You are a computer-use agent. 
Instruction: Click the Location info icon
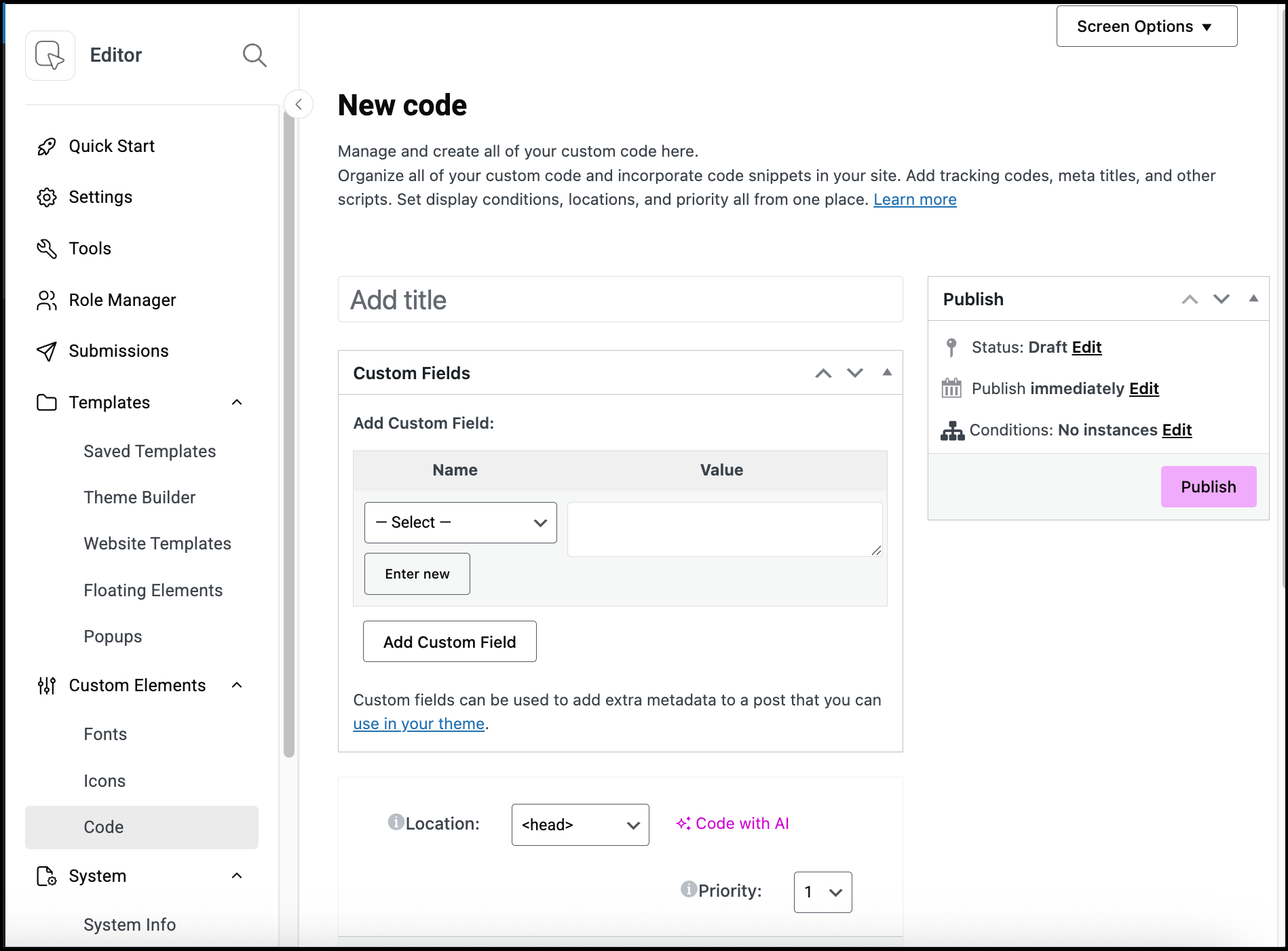coord(396,822)
